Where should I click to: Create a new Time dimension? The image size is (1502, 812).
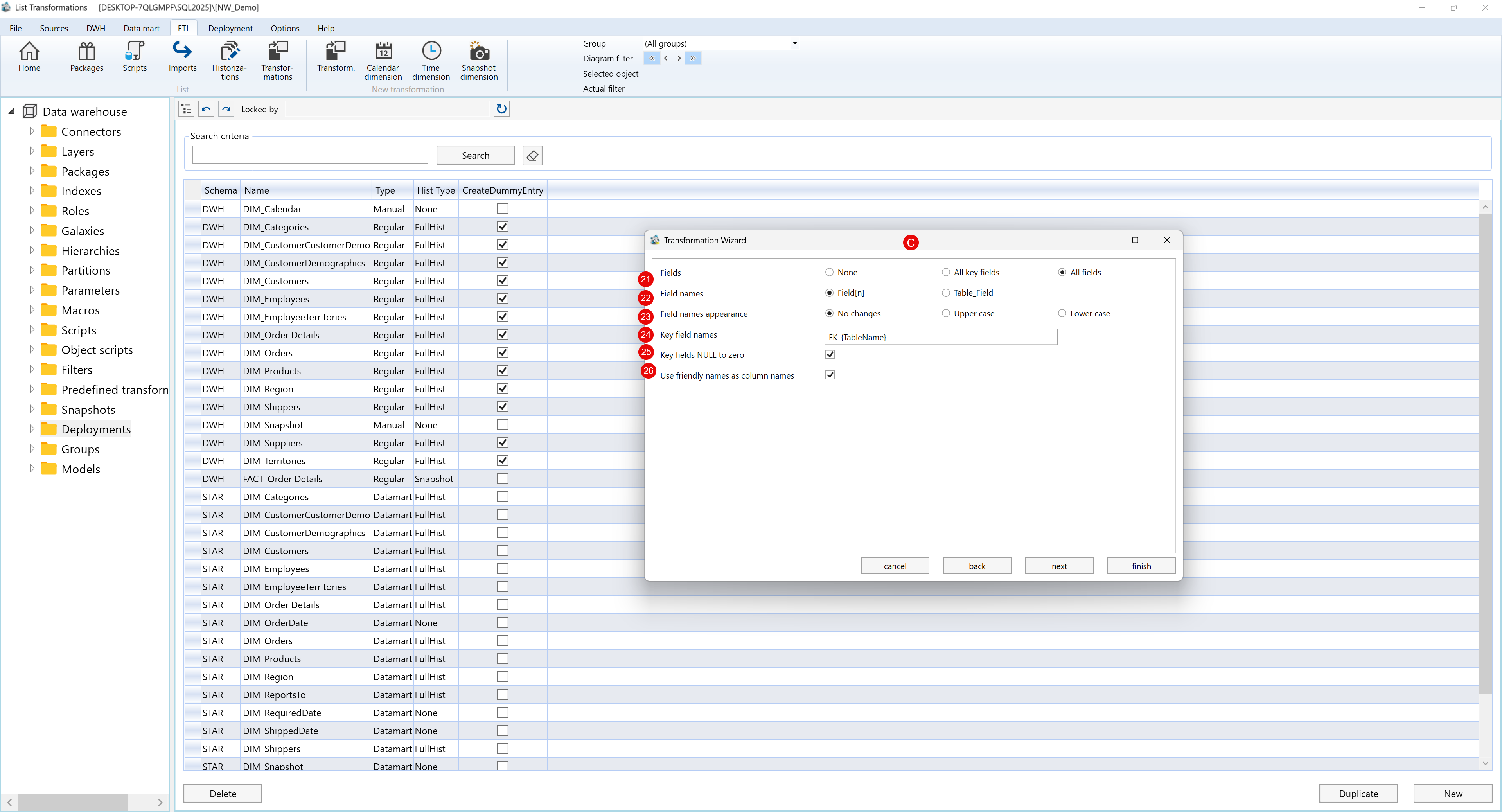click(431, 52)
